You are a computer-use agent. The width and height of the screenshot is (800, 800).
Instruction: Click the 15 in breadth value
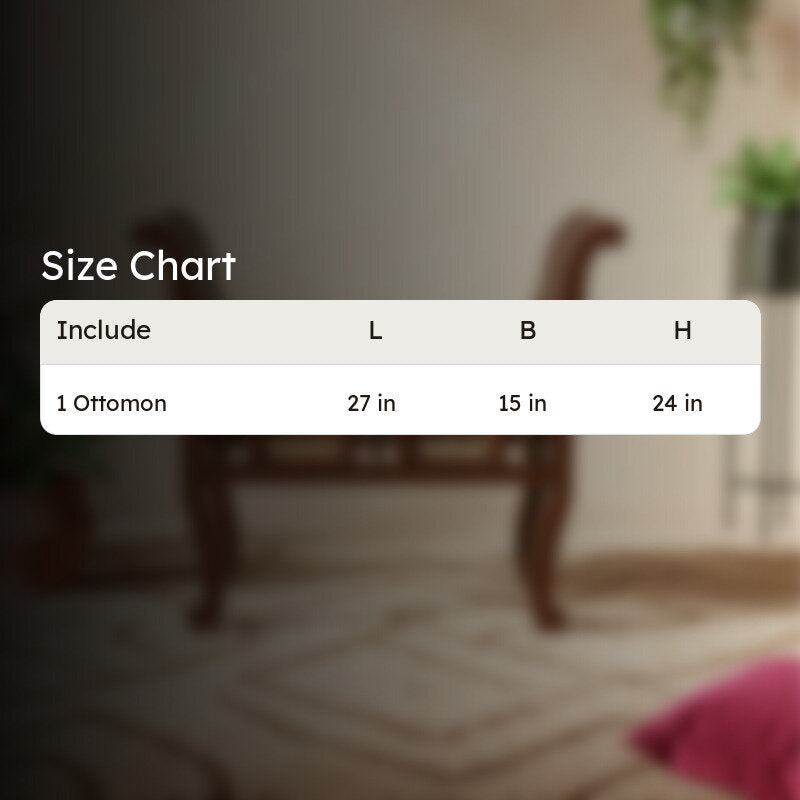point(522,403)
